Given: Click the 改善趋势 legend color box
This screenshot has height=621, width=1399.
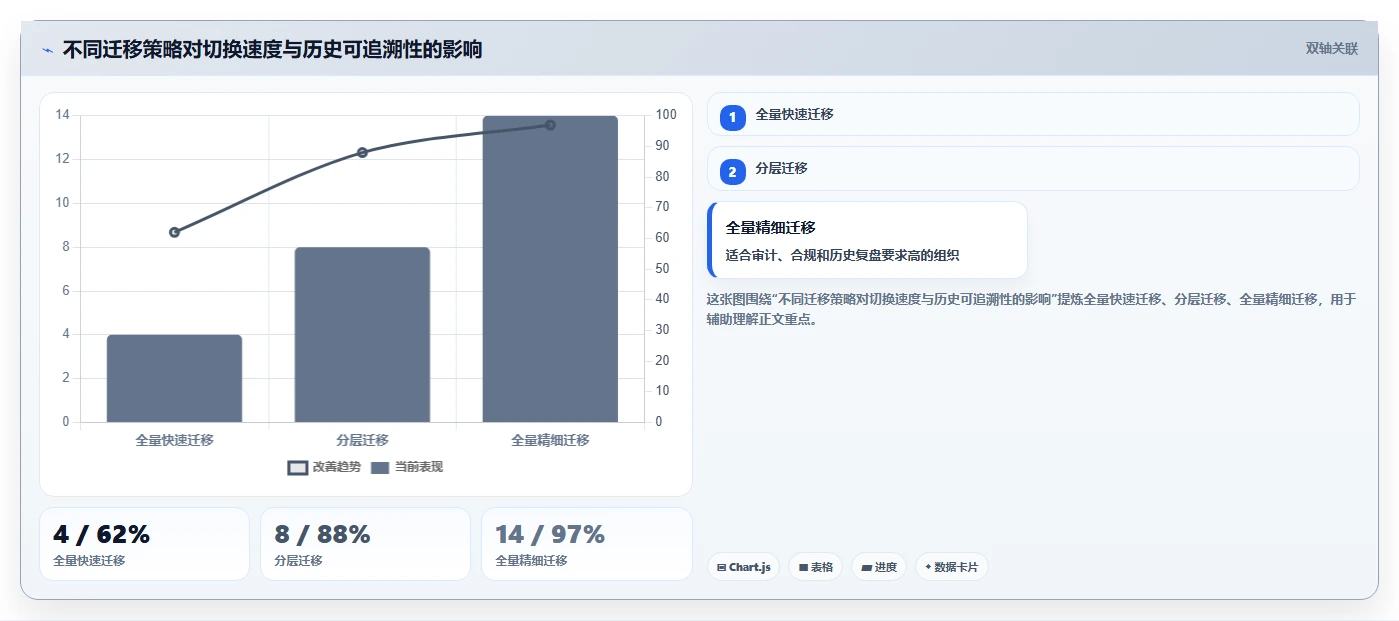Looking at the screenshot, I should (297, 468).
